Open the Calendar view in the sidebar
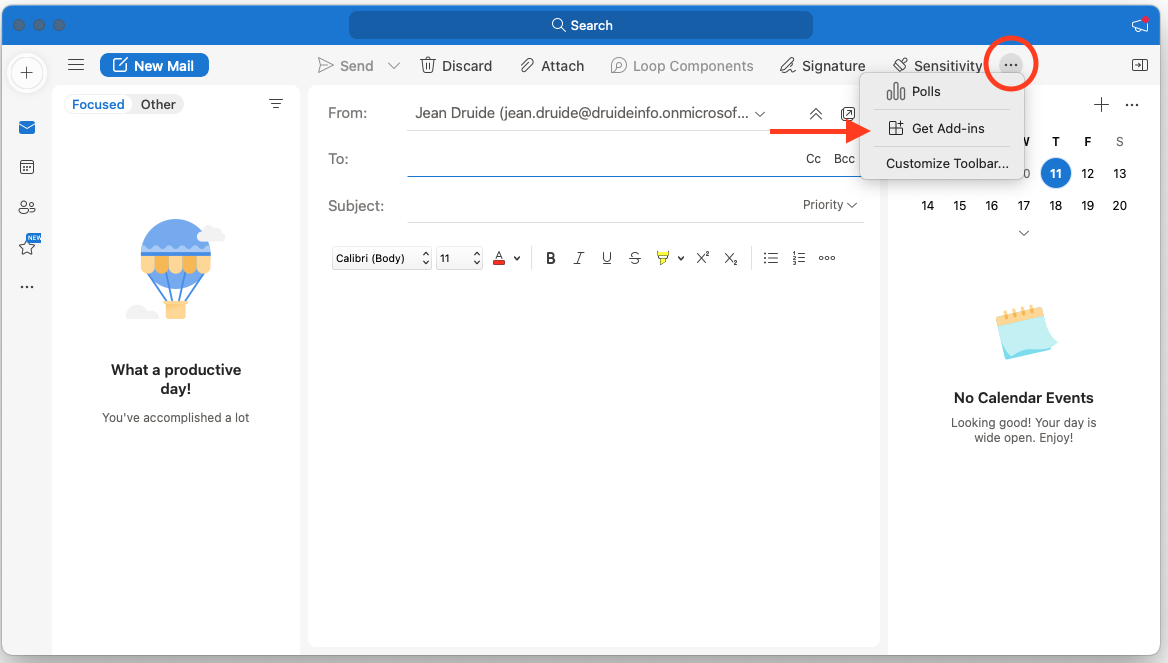This screenshot has width=1168, height=663. (27, 167)
